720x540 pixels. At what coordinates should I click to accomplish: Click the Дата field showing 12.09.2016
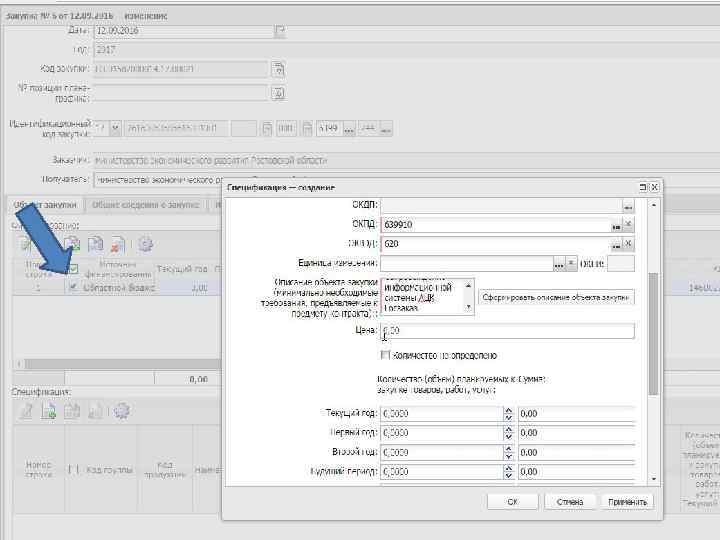[184, 31]
